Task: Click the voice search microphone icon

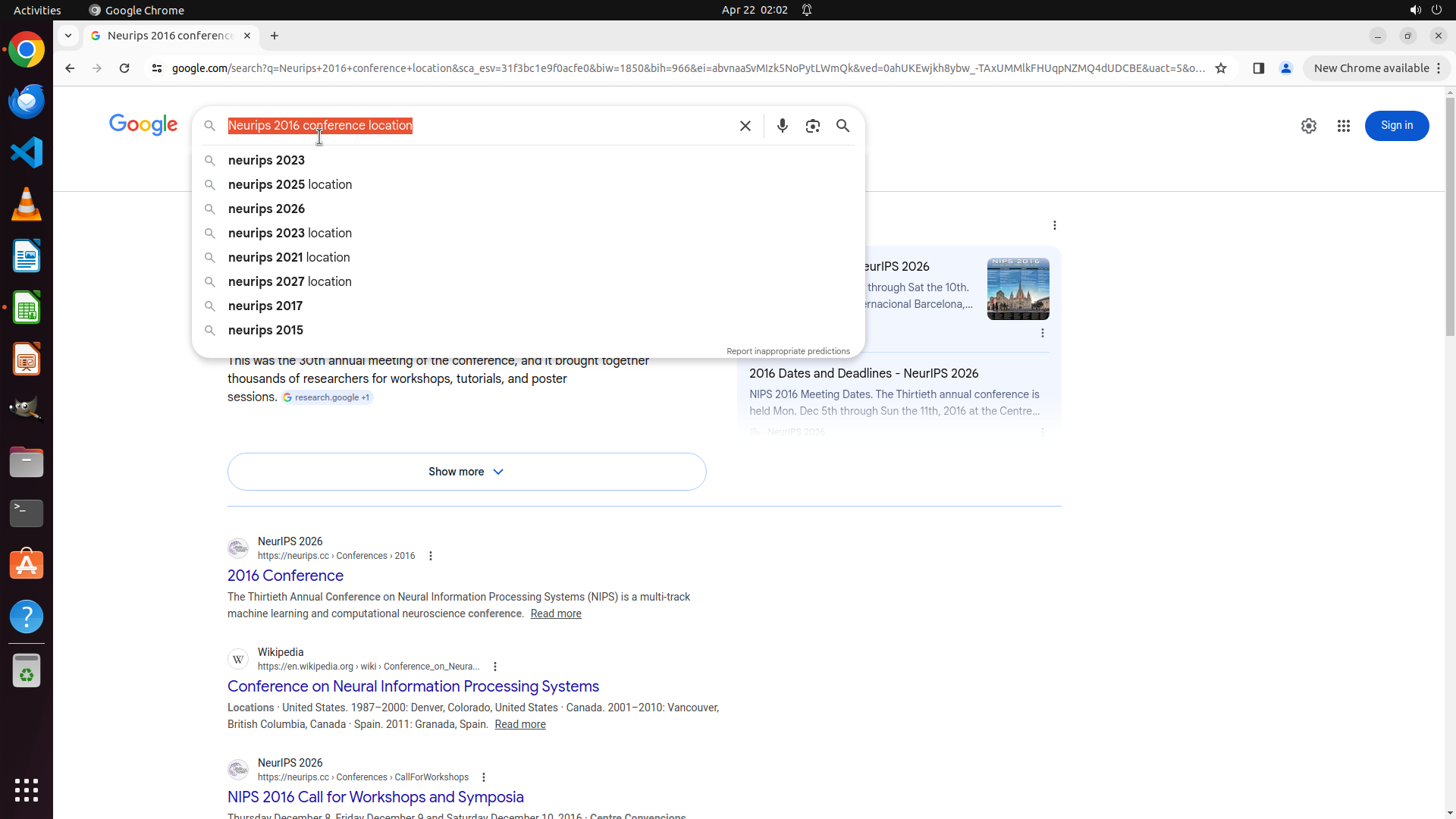Action: [x=782, y=126]
